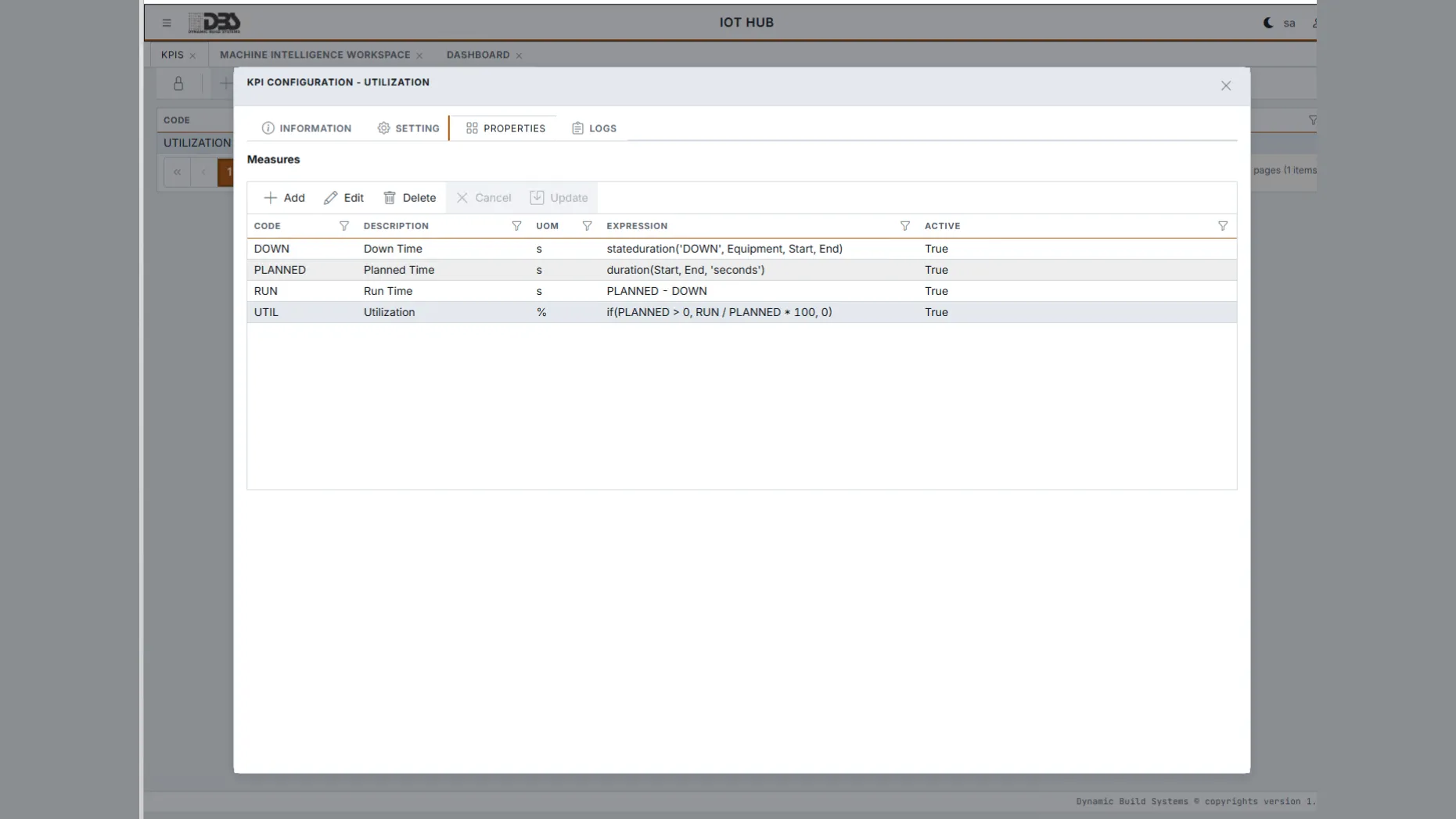Select the RUN measure row
The height and width of the screenshot is (819, 1456).
point(742,291)
